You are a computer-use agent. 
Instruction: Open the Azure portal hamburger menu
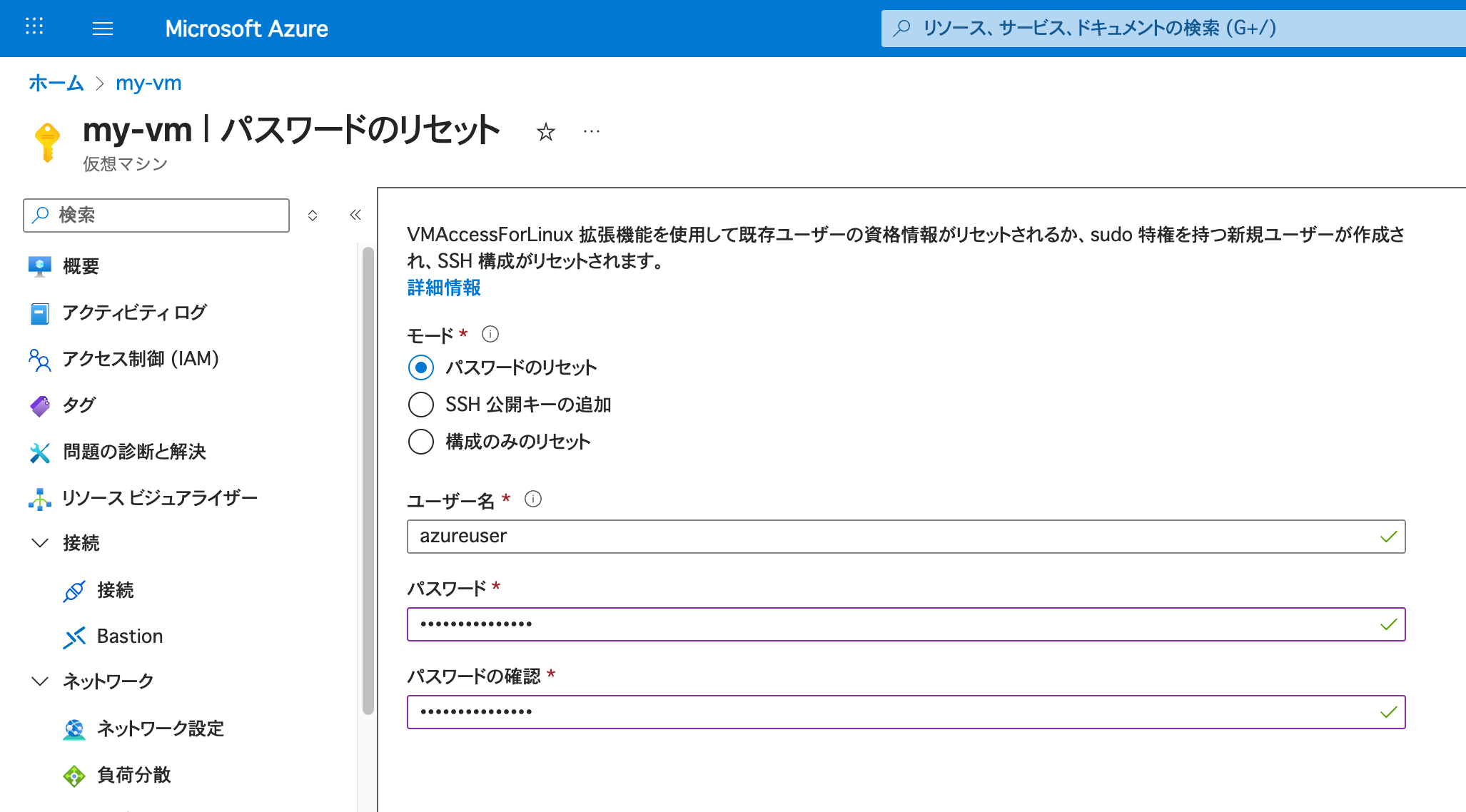pyautogui.click(x=103, y=29)
